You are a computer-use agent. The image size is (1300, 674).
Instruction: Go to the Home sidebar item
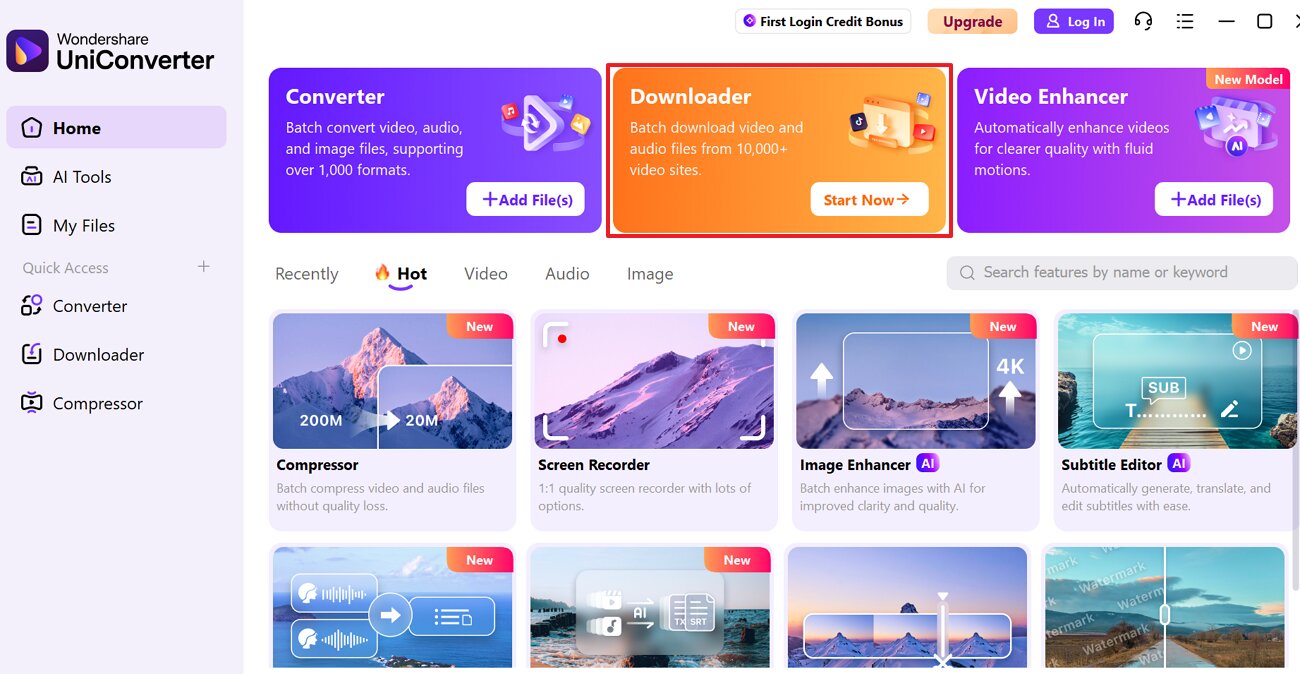pyautogui.click(x=116, y=128)
